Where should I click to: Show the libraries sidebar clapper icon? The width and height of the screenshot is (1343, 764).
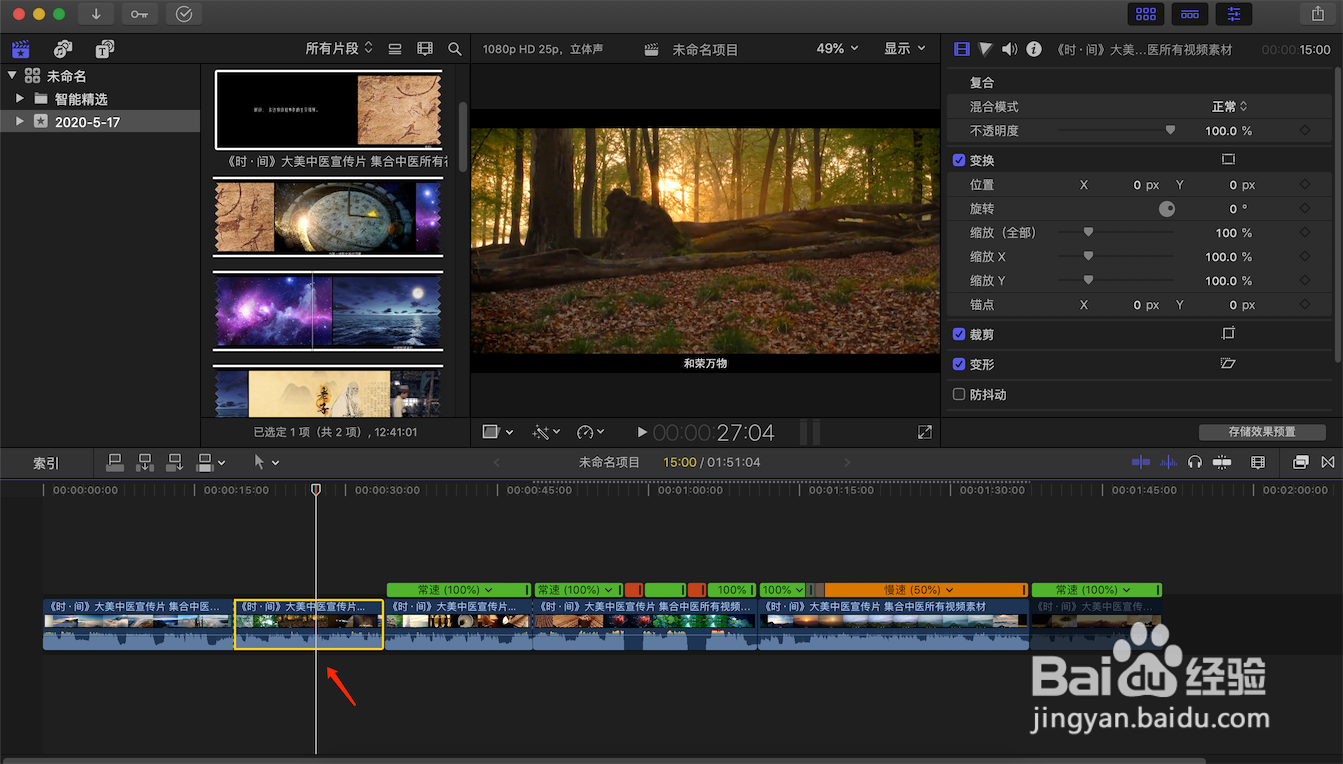20,49
